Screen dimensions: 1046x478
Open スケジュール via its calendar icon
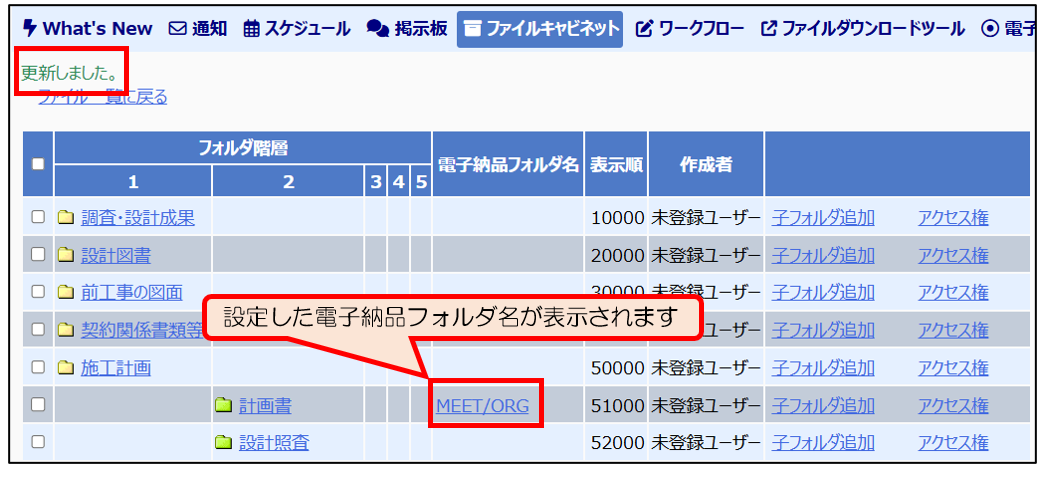250,29
